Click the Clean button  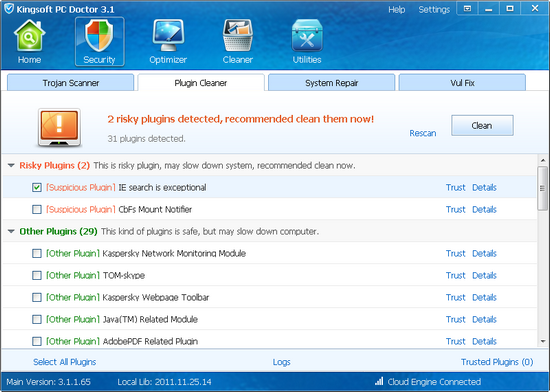pos(482,125)
